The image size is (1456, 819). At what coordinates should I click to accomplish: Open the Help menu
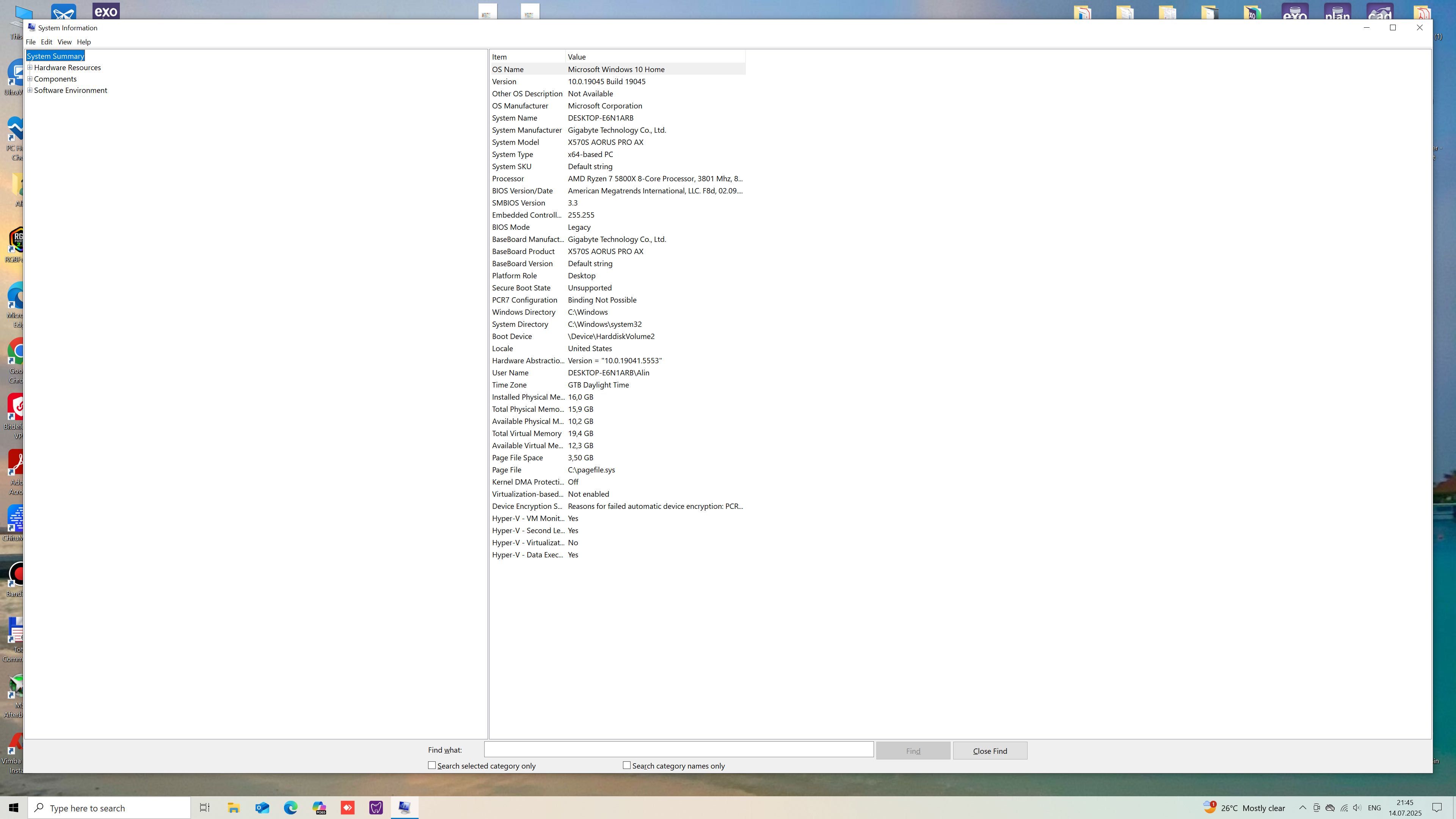pos(84,42)
